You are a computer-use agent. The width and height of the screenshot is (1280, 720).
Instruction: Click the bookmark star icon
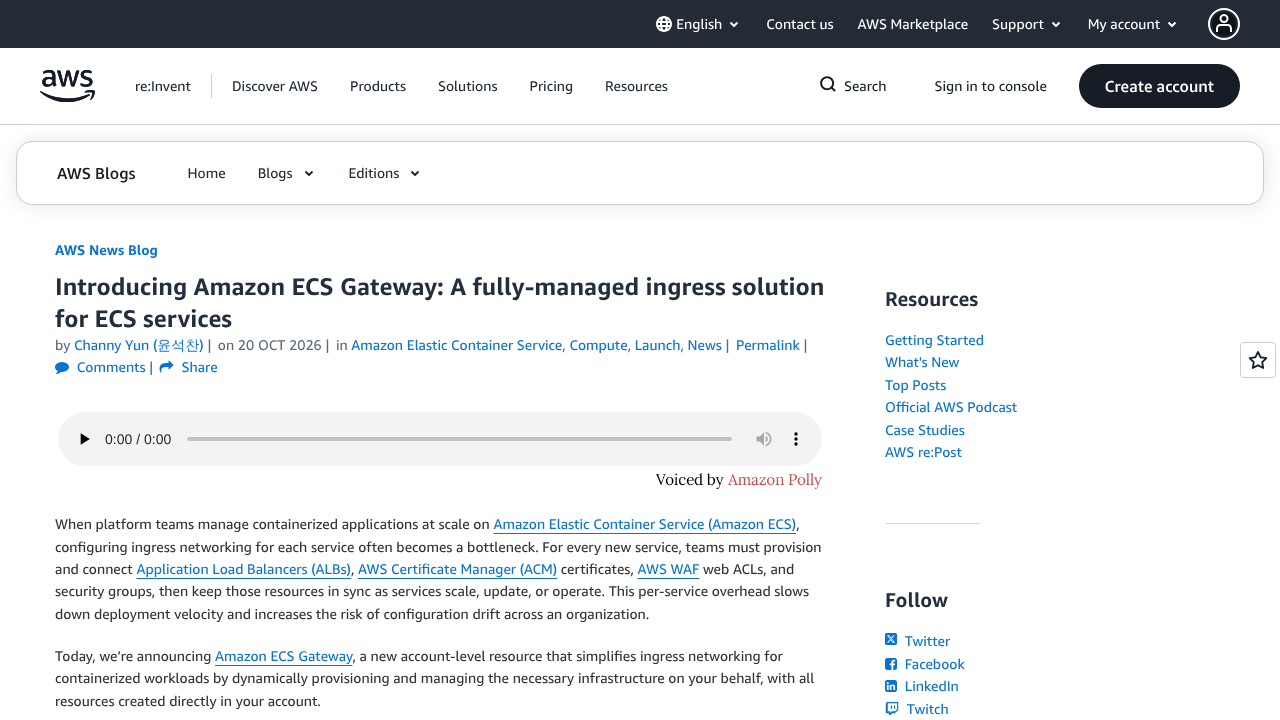point(1258,360)
